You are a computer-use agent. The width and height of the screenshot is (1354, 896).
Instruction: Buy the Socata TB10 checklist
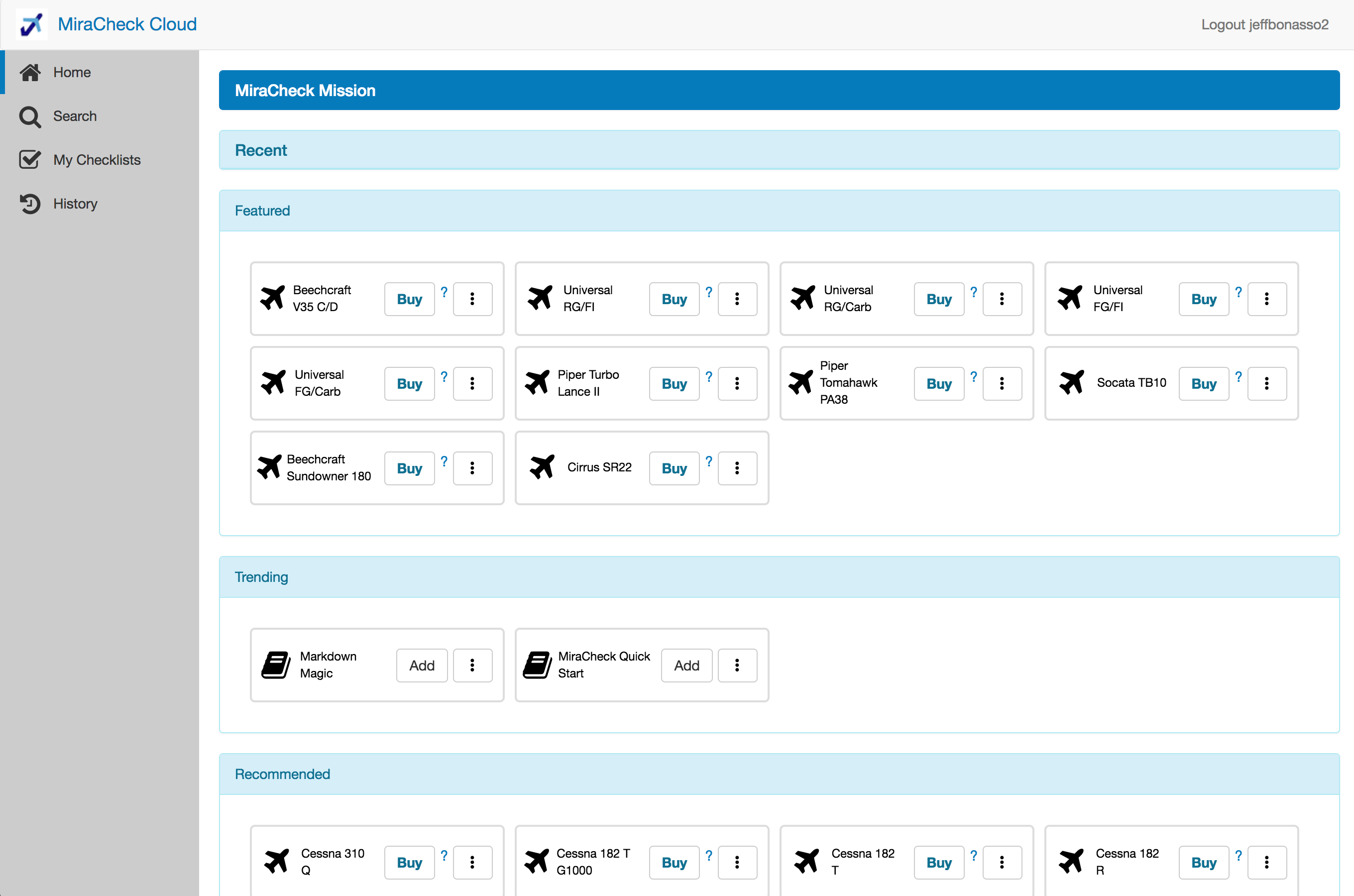coord(1204,383)
